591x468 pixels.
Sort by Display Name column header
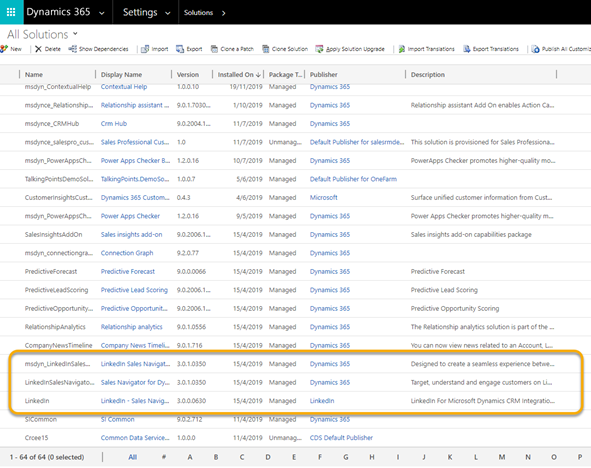click(121, 75)
